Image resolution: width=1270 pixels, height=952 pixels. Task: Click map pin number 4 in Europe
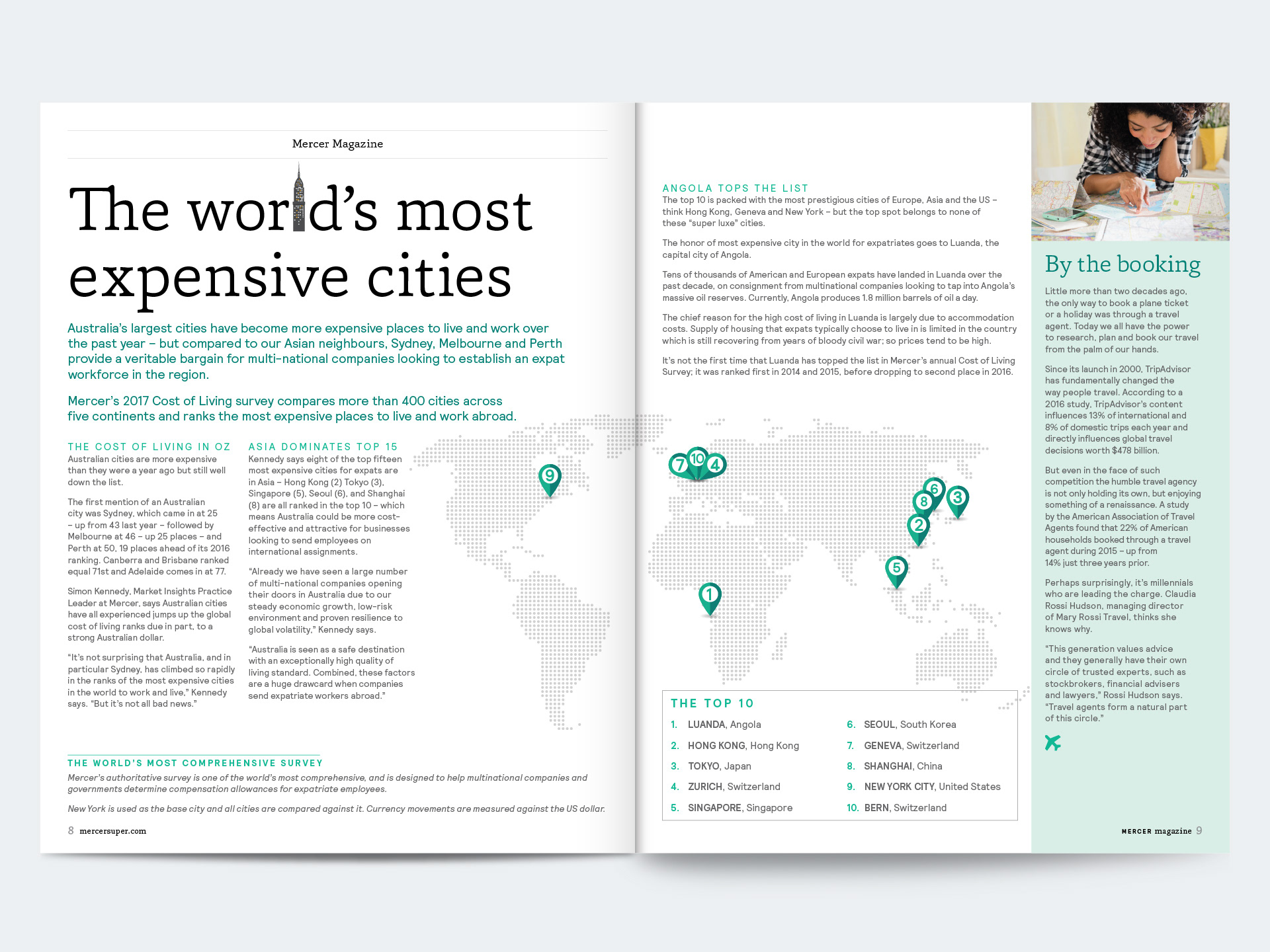(715, 465)
